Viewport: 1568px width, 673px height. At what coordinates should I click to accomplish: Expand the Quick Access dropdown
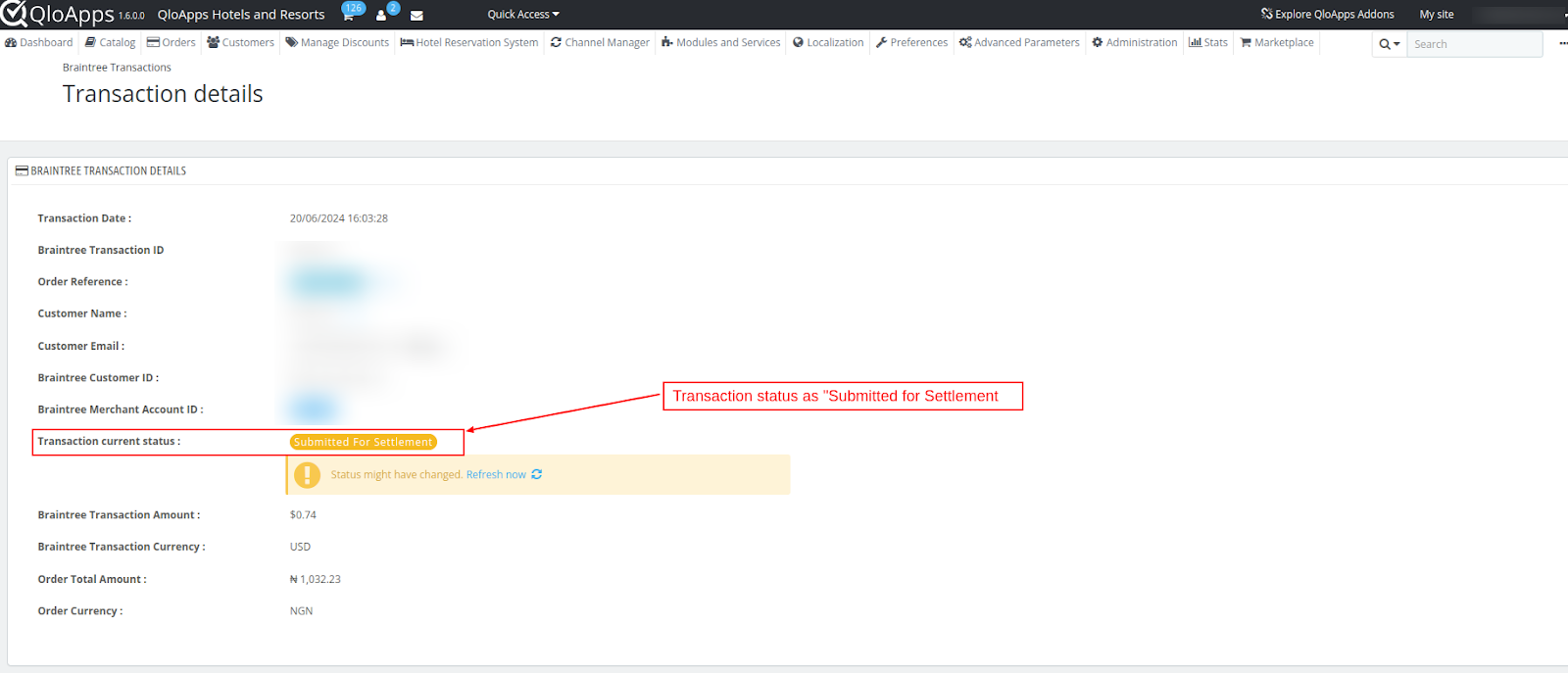523,15
